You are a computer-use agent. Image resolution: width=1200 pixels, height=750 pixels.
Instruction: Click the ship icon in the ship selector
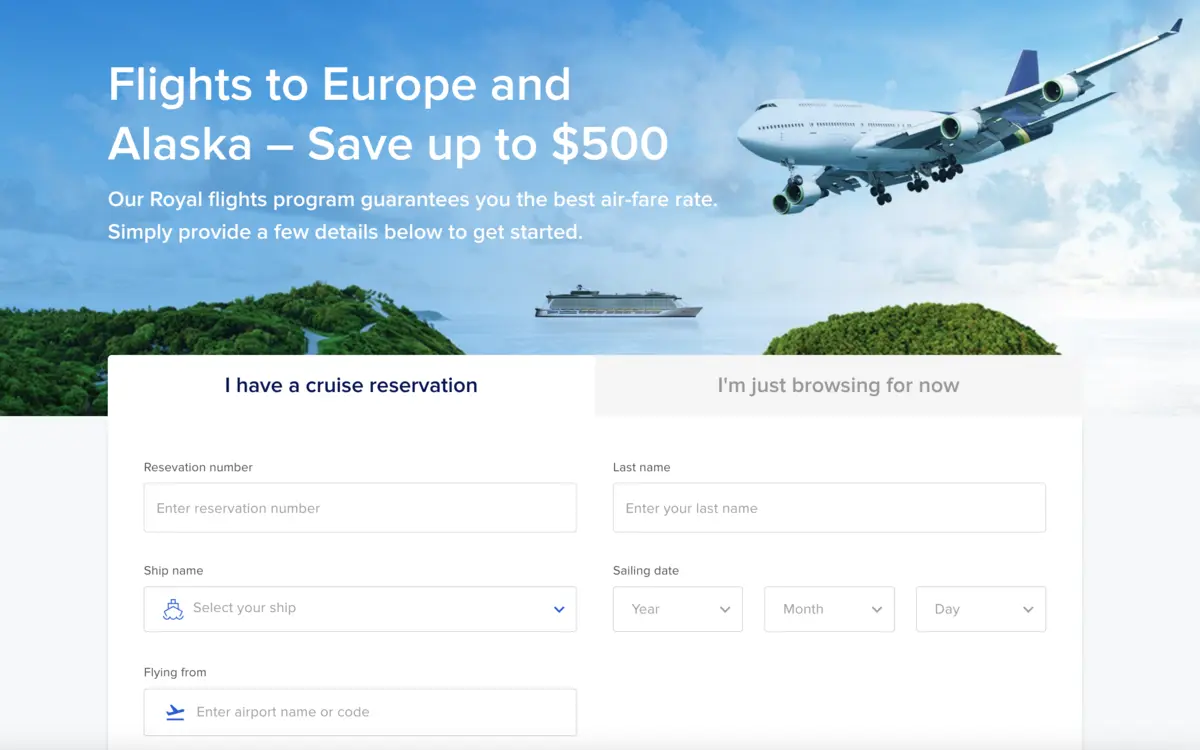tap(172, 609)
